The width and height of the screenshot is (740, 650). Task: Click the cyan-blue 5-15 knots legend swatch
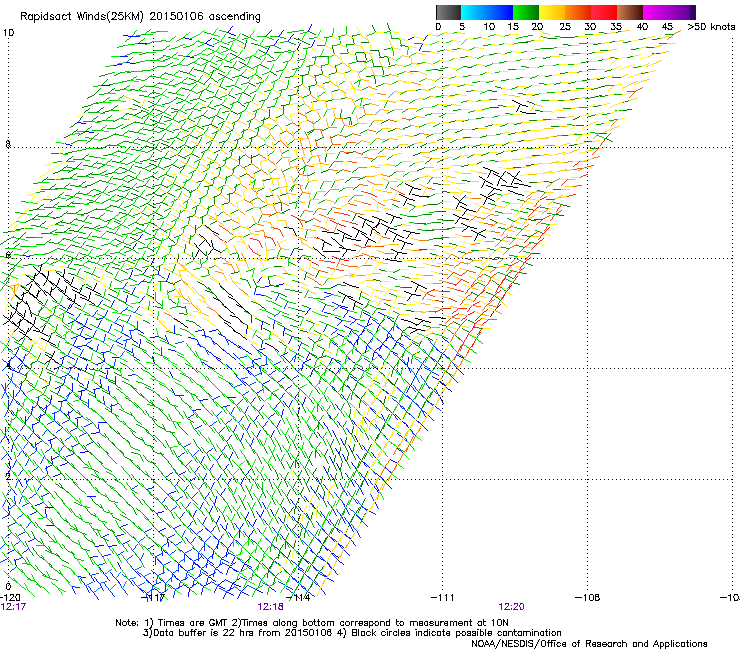487,12
